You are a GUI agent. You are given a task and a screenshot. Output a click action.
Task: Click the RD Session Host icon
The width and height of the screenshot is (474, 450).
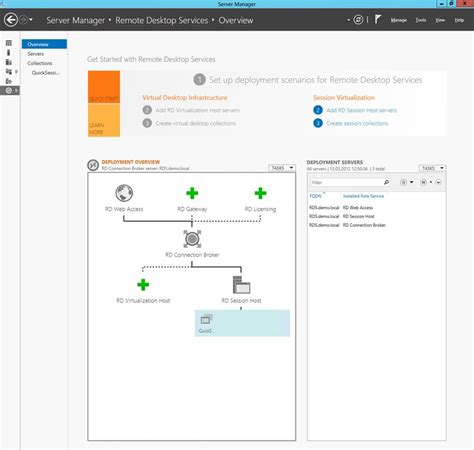pos(241,285)
